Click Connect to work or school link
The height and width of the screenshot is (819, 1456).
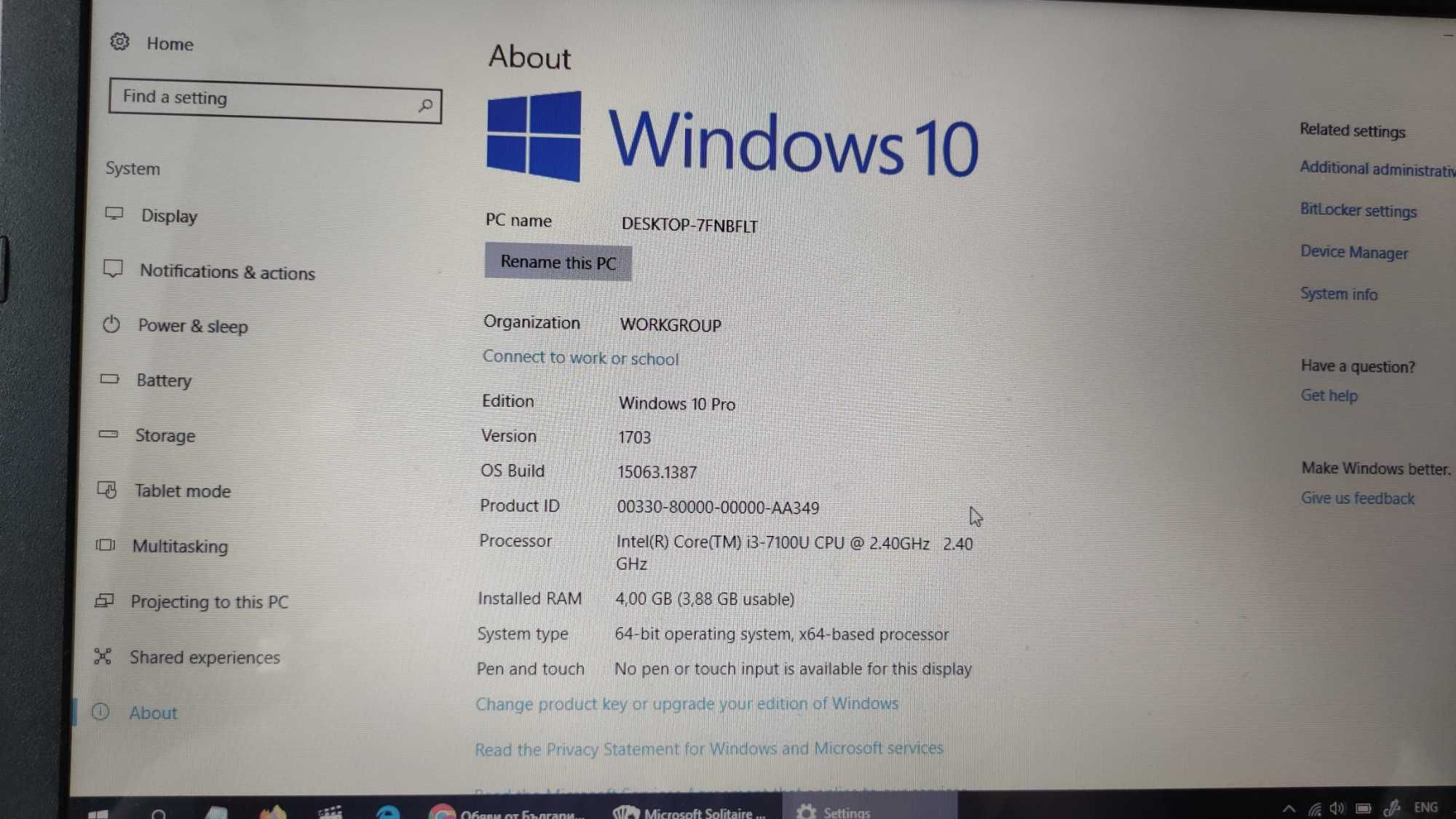coord(580,357)
